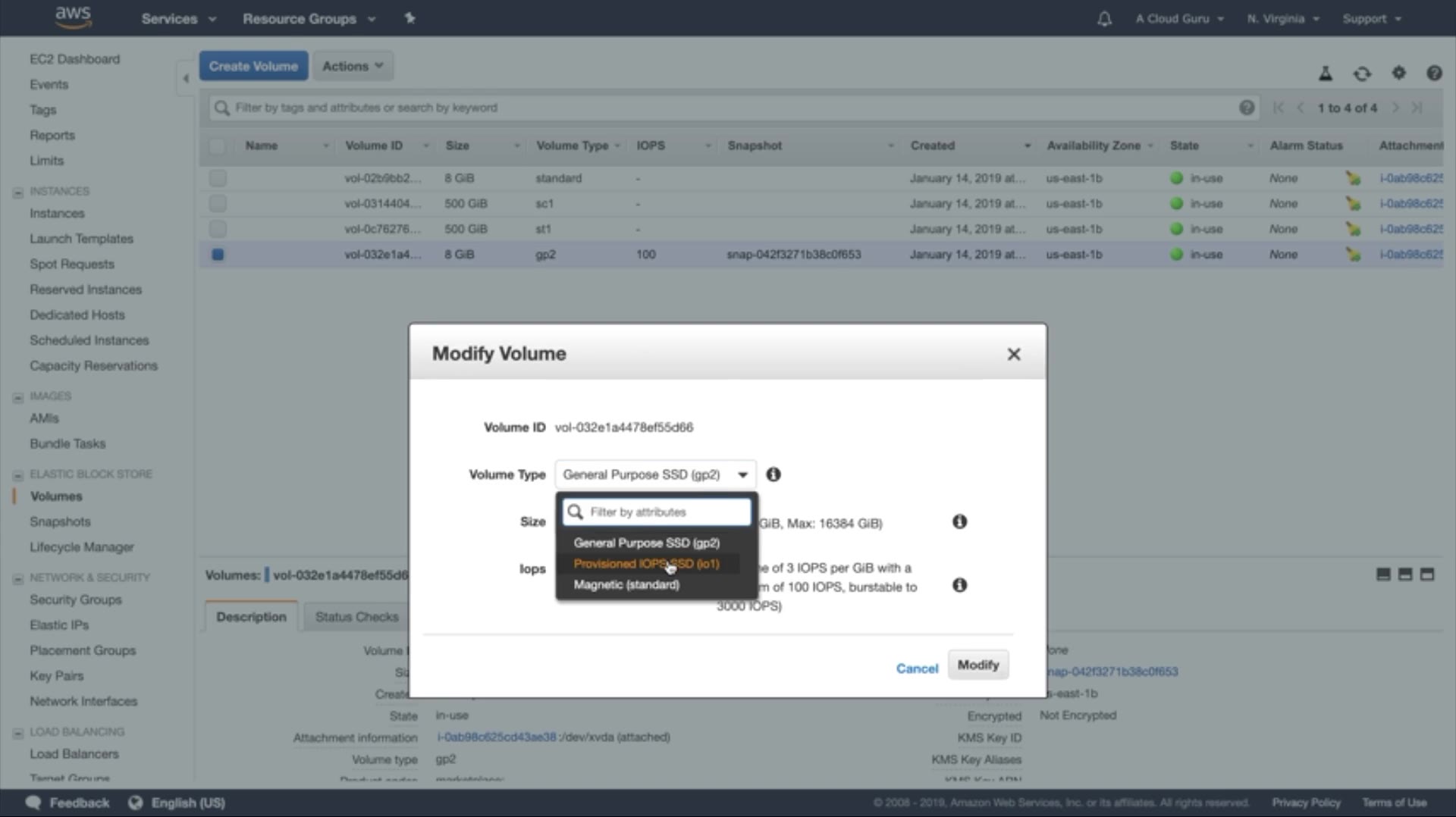Viewport: 1456px width, 817px height.
Task: Click alarm icon for vol-02b9bb2 row
Action: click(1353, 178)
